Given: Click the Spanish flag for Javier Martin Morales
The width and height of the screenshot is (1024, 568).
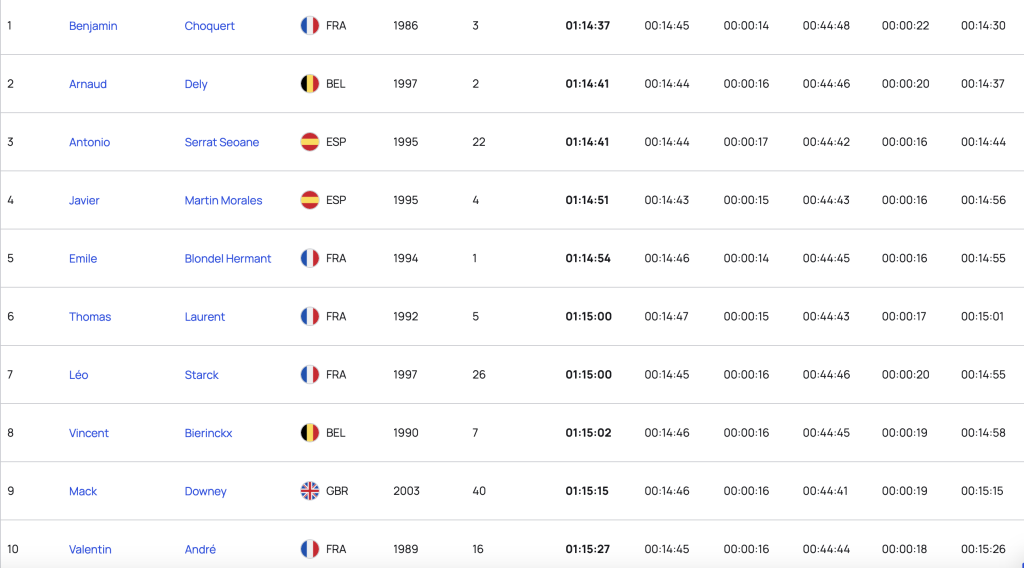Looking at the screenshot, I should click(310, 200).
